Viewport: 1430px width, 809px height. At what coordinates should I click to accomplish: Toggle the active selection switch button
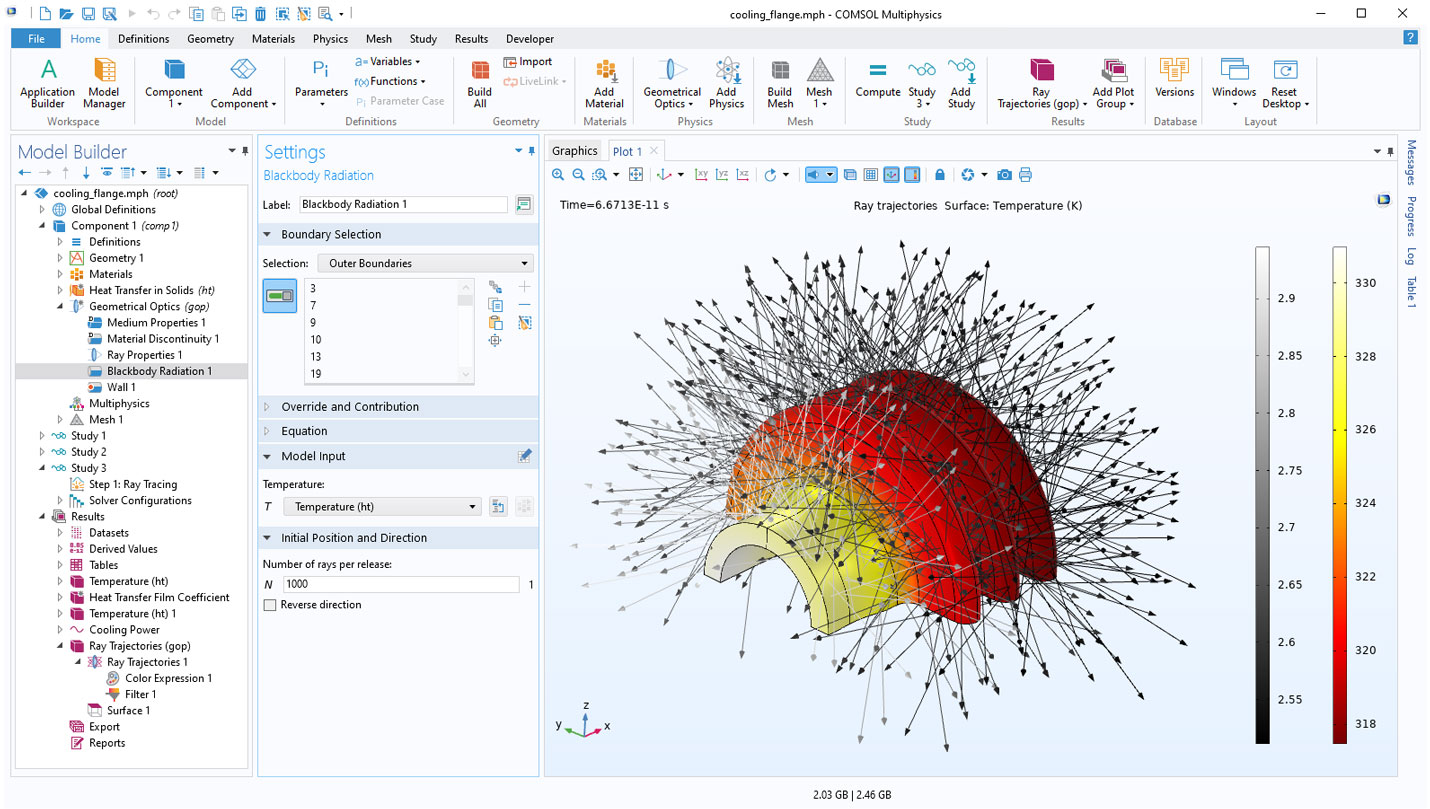pyautogui.click(x=280, y=296)
